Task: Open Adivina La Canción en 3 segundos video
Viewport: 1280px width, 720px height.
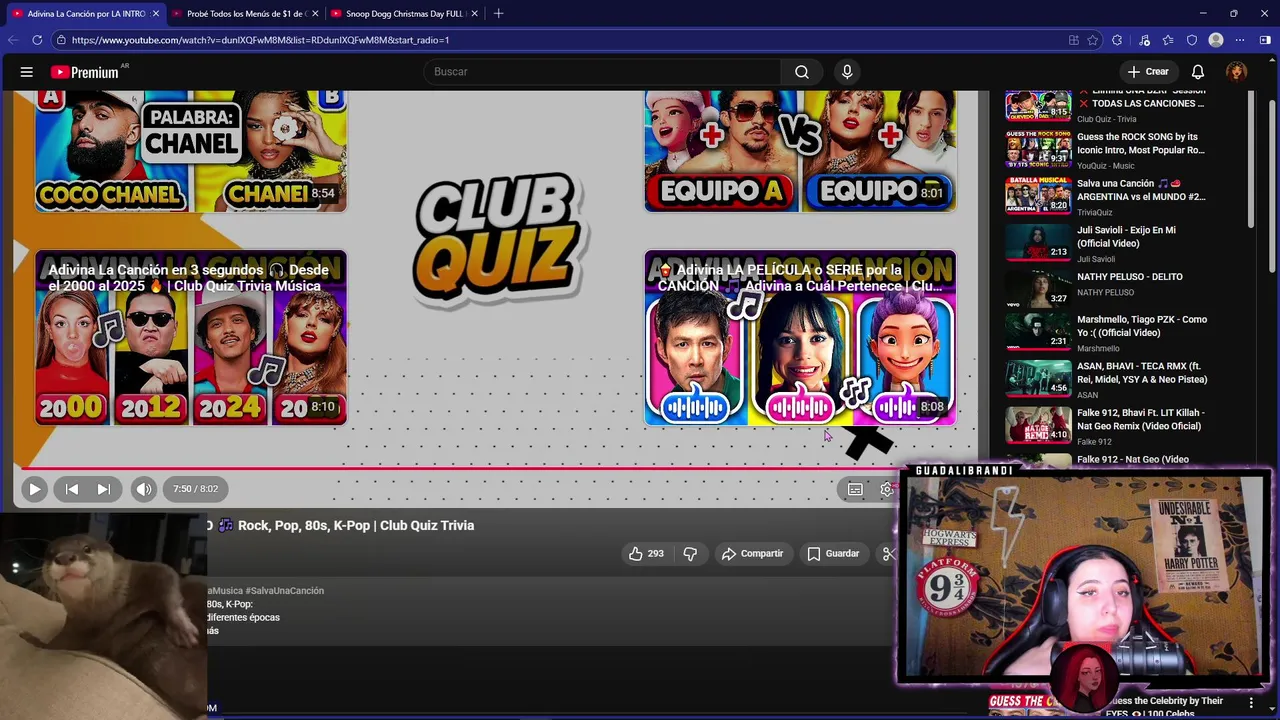Action: pos(191,338)
